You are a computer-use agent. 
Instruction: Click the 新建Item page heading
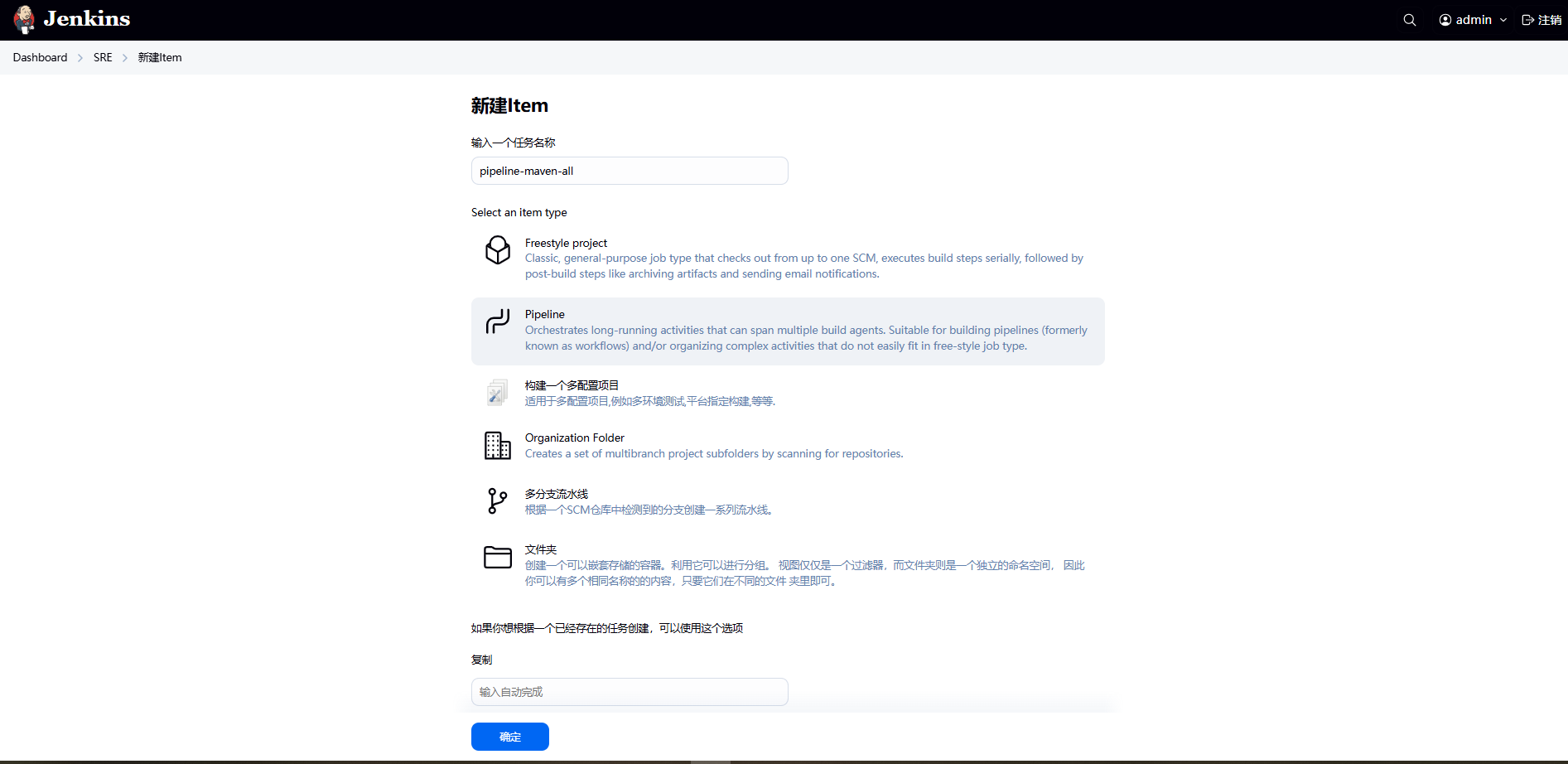(x=509, y=106)
